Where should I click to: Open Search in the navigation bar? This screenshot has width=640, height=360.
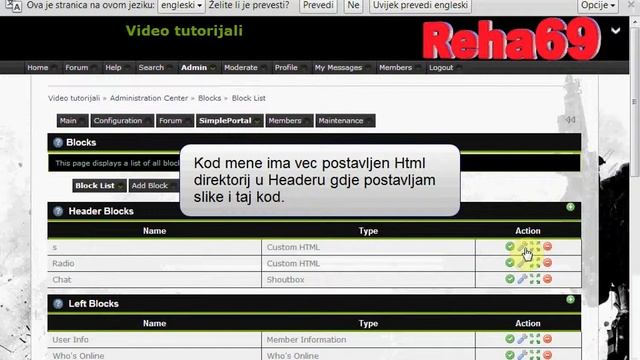tap(151, 68)
